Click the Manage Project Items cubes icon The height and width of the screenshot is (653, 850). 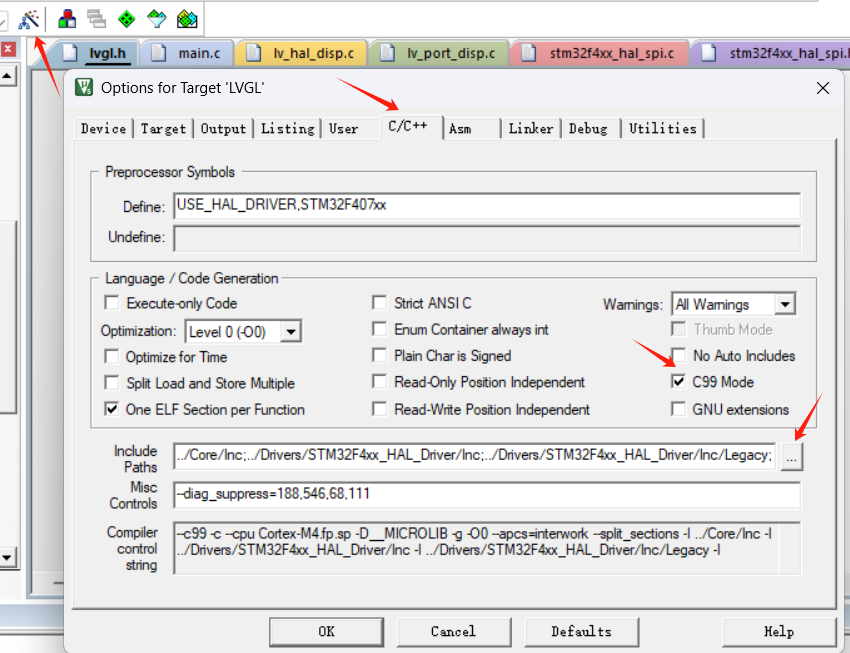point(67,20)
